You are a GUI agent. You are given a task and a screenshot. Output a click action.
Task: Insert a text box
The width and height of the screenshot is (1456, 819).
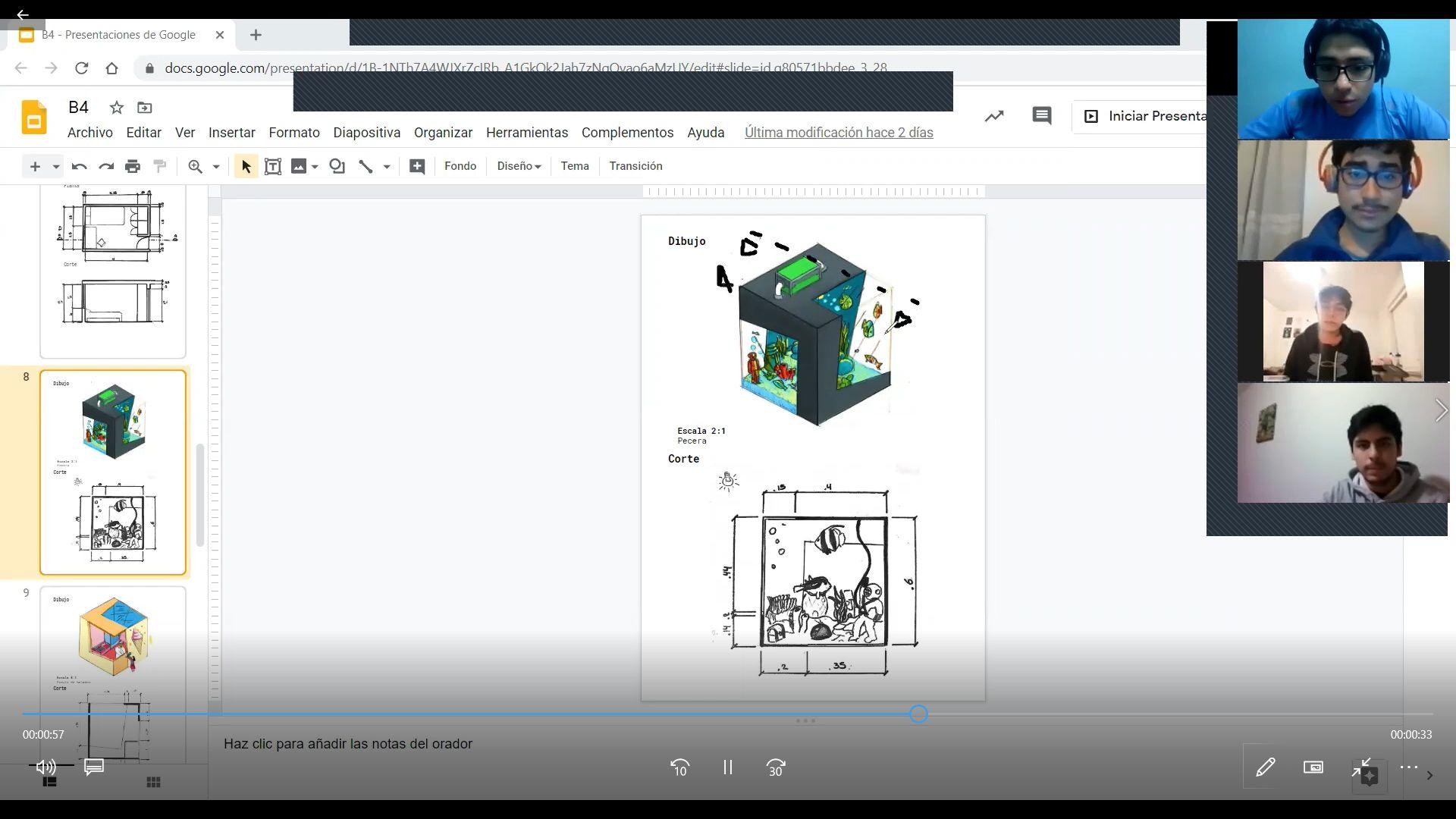(x=273, y=166)
